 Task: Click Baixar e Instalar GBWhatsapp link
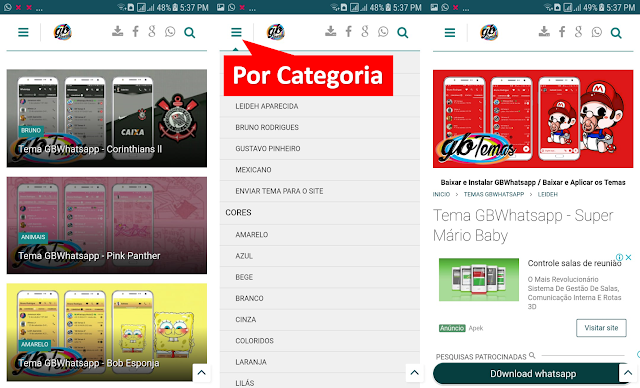pyautogui.click(x=533, y=182)
